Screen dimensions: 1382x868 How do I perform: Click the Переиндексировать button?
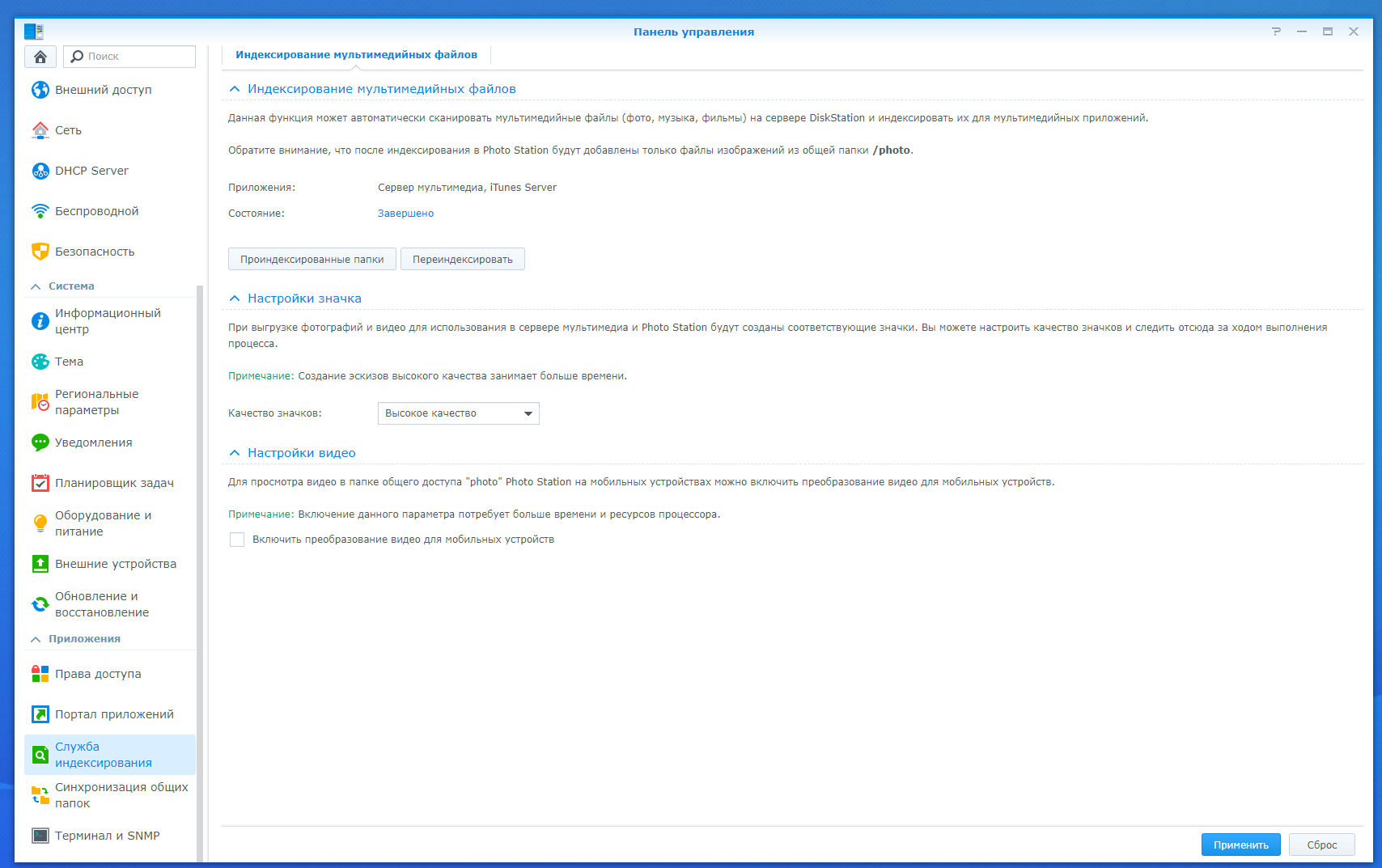pos(462,260)
